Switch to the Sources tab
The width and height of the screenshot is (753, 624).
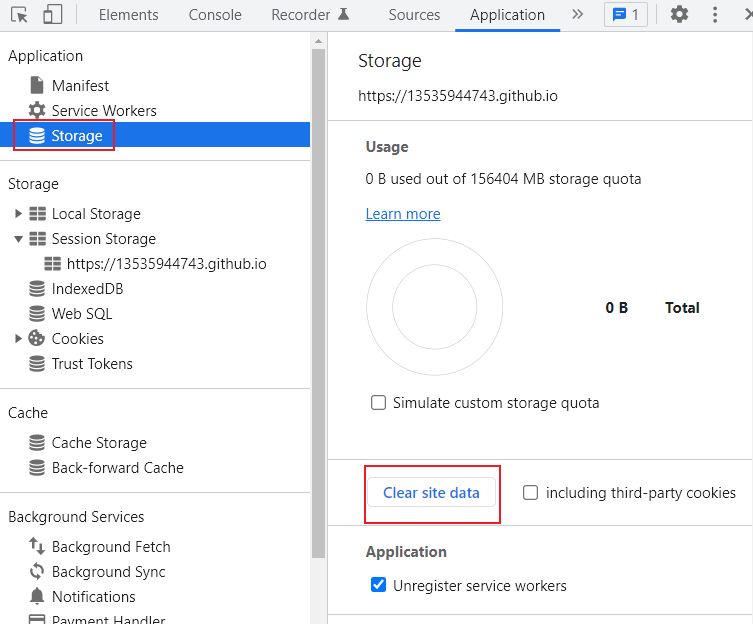coord(414,15)
